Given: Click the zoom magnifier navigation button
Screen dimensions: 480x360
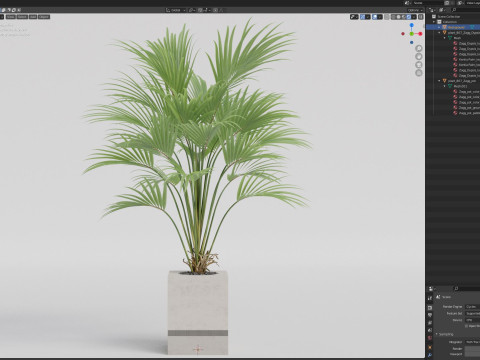Looking at the screenshot, I should [x=419, y=48].
